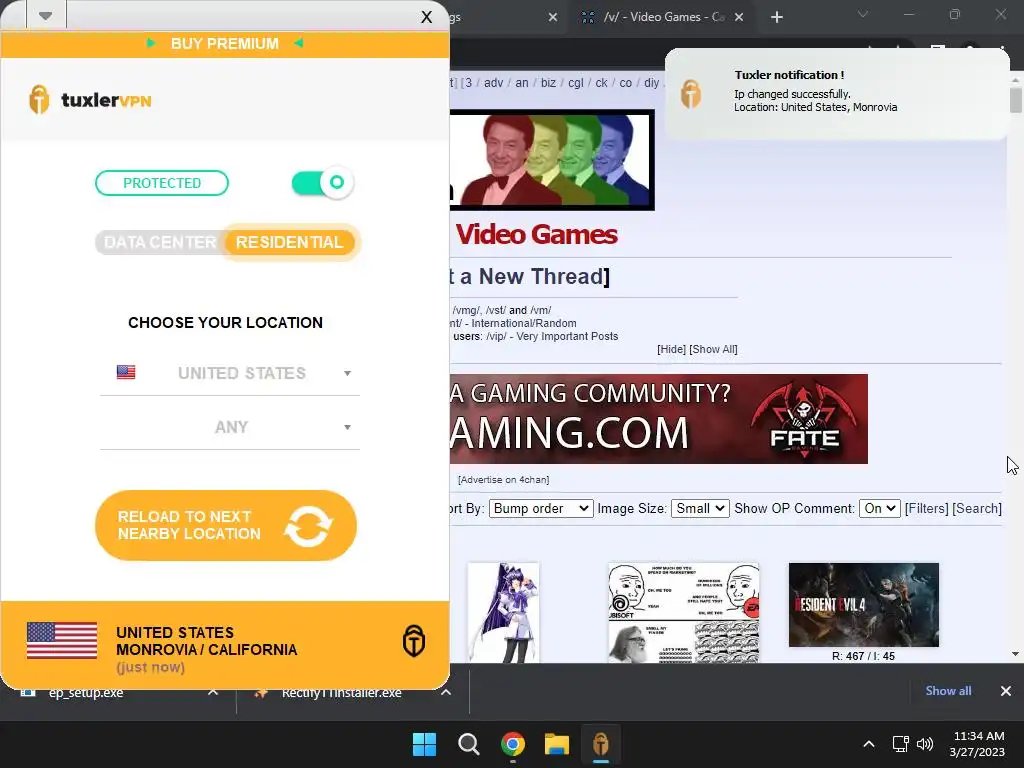Open a new browser tab with plus
1024x768 pixels.
point(776,17)
